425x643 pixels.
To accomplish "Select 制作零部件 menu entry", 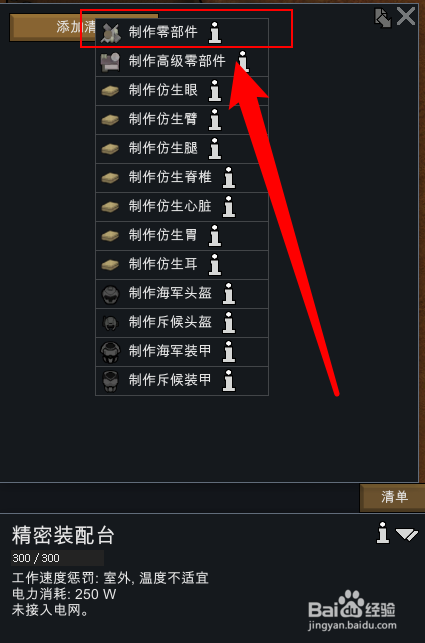I will (182, 33).
